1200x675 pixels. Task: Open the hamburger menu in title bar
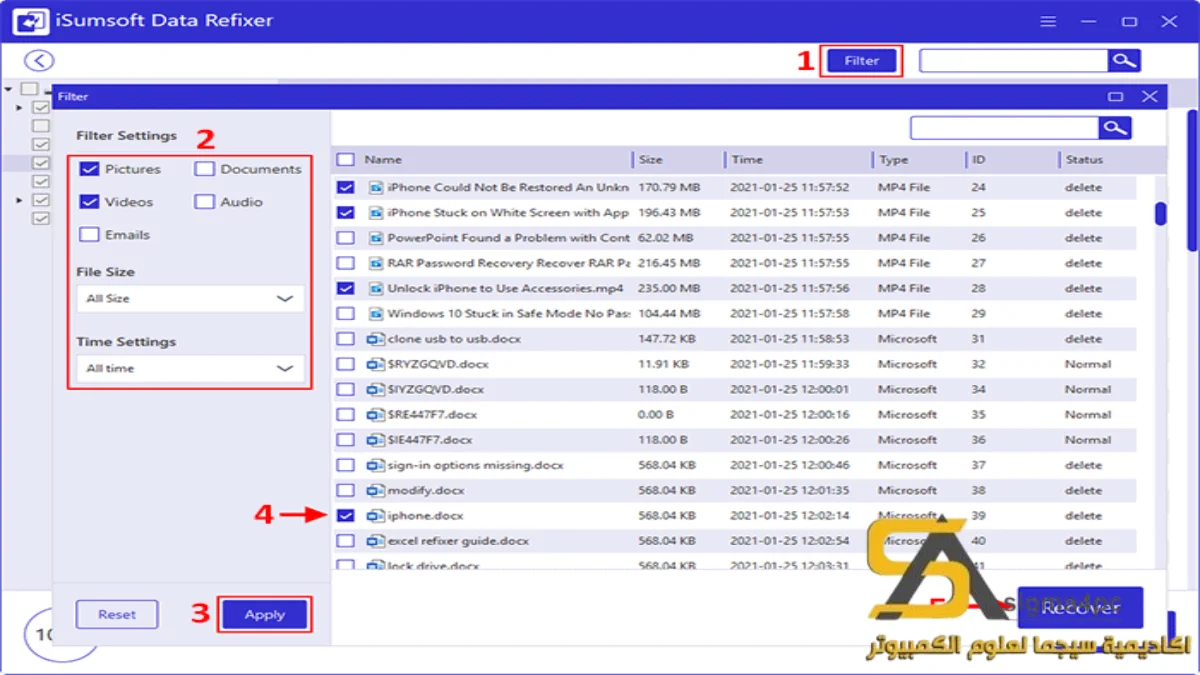tap(1047, 21)
